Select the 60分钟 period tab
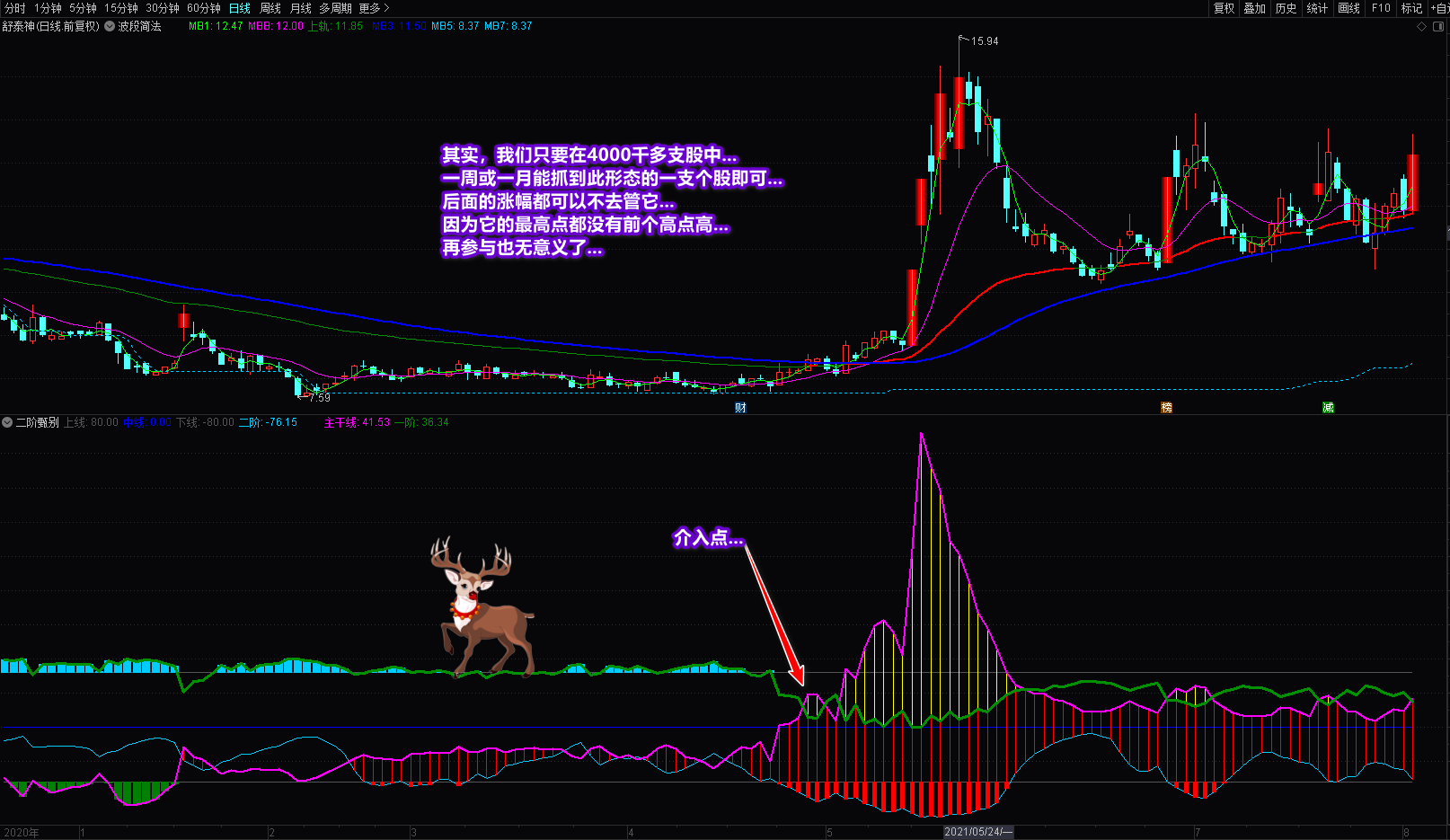 204,8
